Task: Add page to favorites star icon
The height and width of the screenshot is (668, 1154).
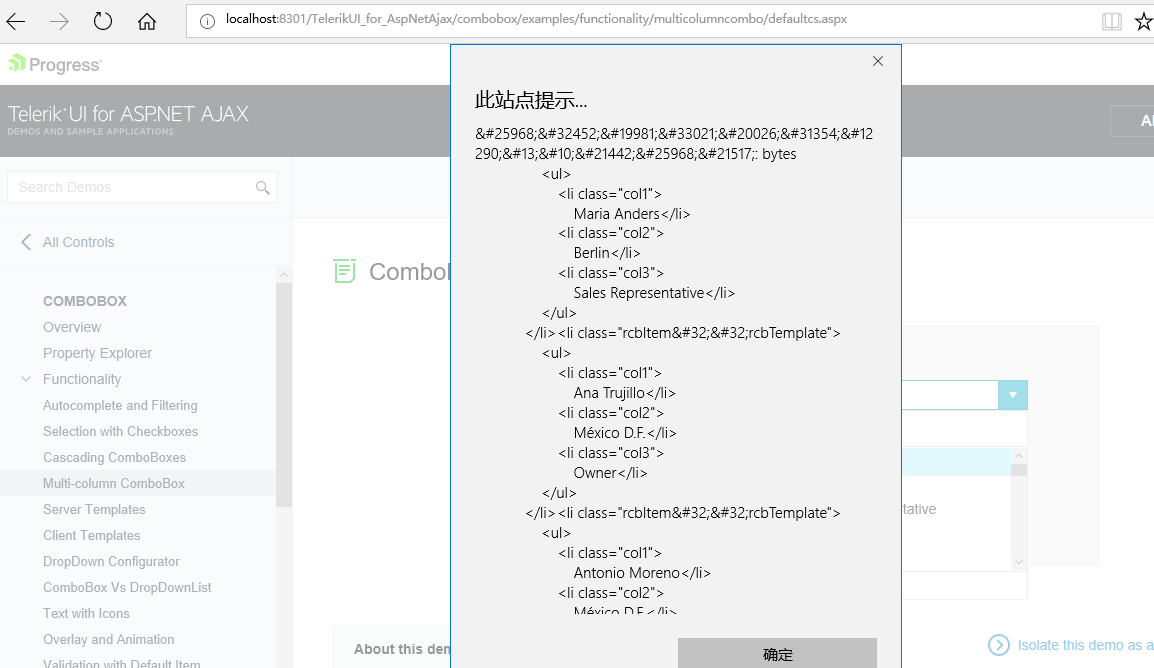Action: point(1144,21)
